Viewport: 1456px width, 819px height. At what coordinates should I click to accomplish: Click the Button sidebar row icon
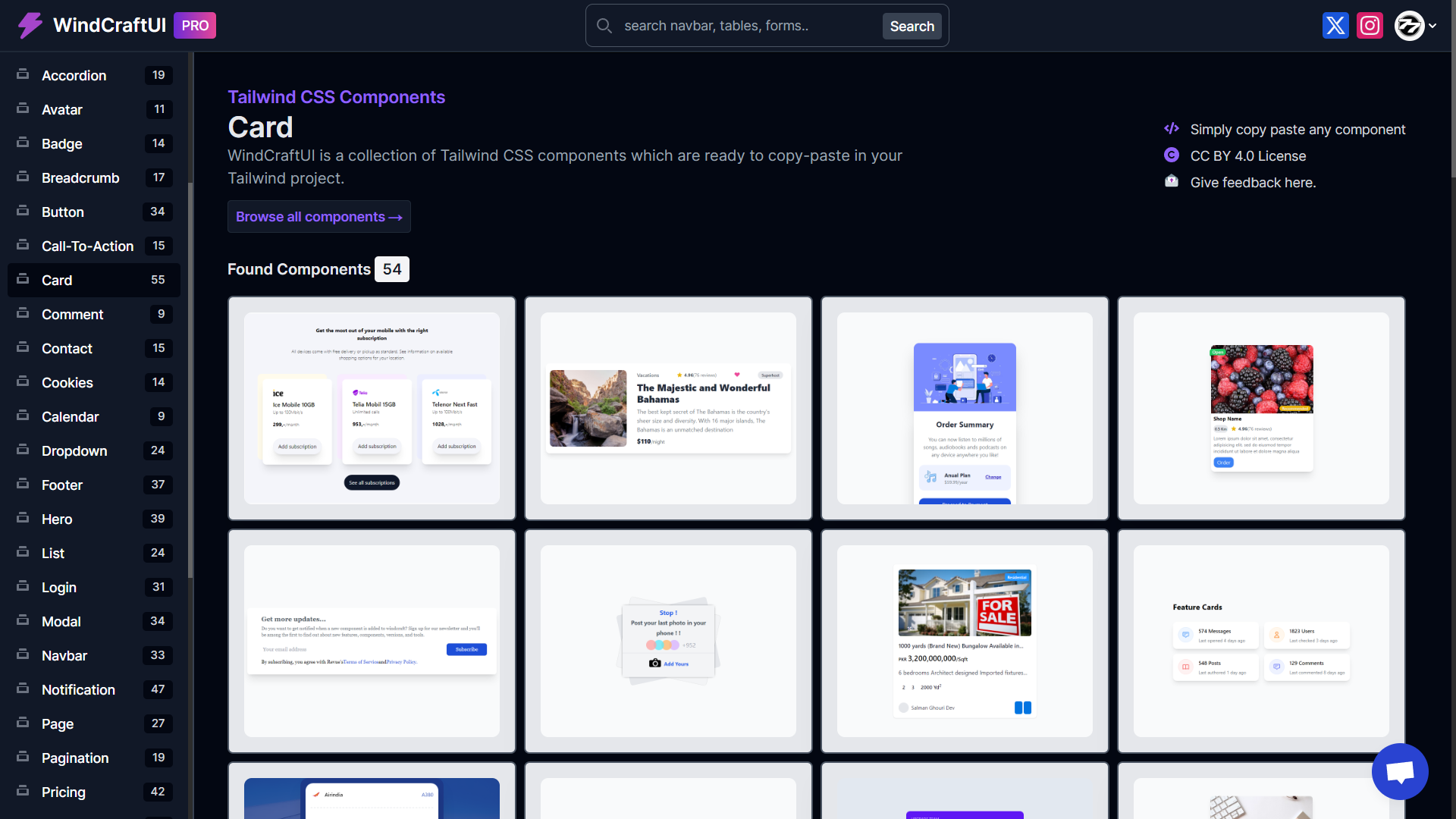click(23, 211)
